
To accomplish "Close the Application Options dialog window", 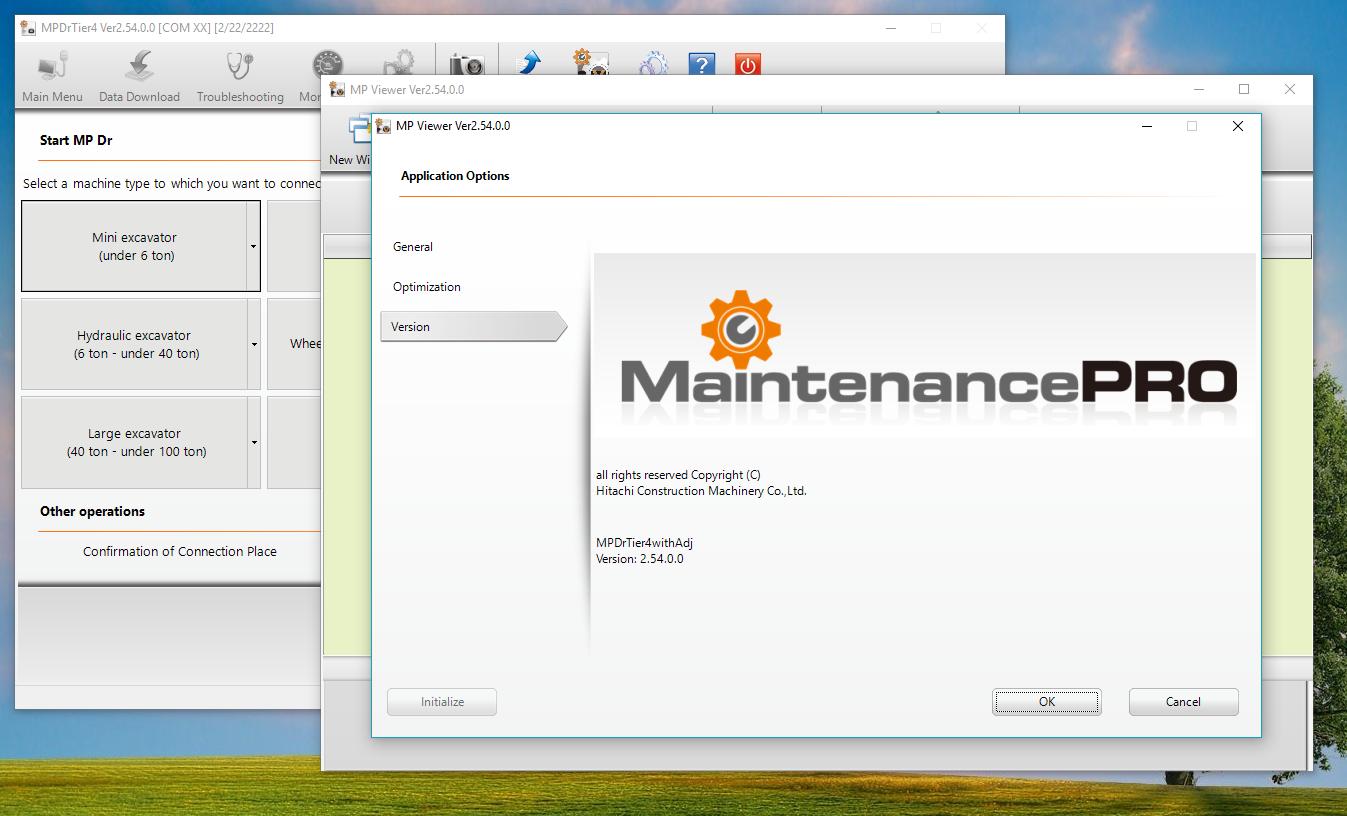I will click(1238, 126).
